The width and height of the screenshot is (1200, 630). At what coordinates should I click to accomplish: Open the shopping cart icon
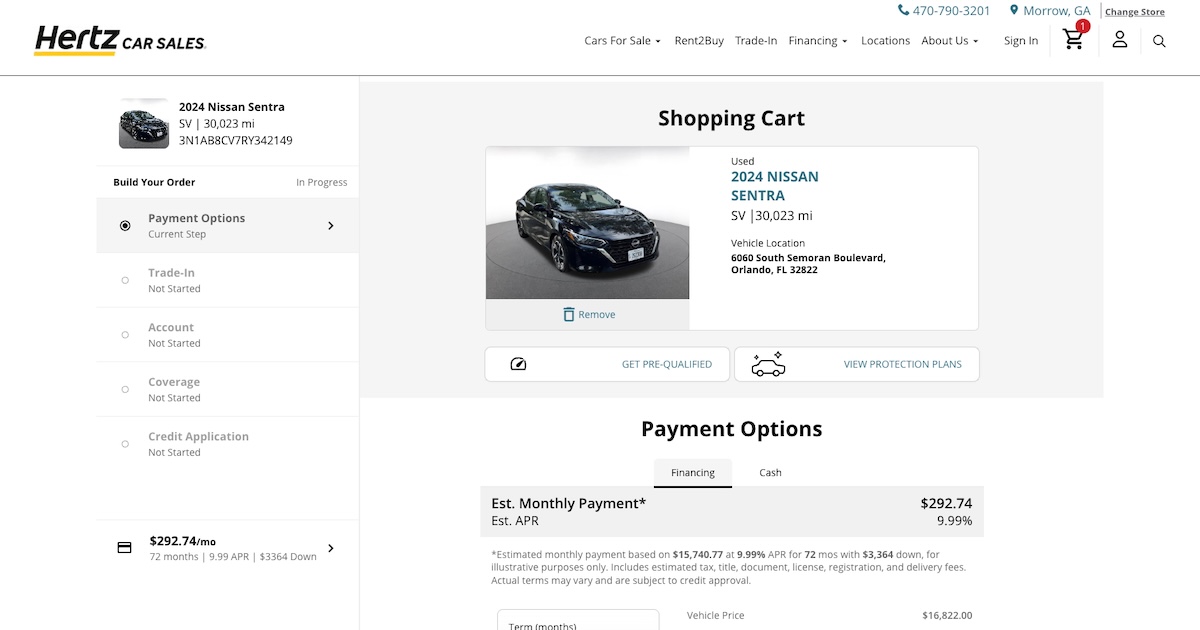[x=1072, y=39]
